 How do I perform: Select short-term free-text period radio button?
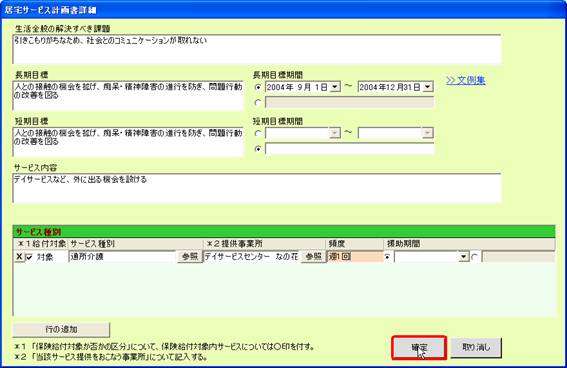pyautogui.click(x=258, y=149)
